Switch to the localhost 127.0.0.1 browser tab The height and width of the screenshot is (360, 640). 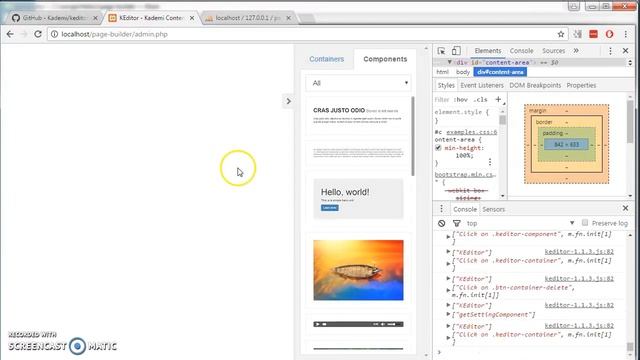(x=247, y=18)
